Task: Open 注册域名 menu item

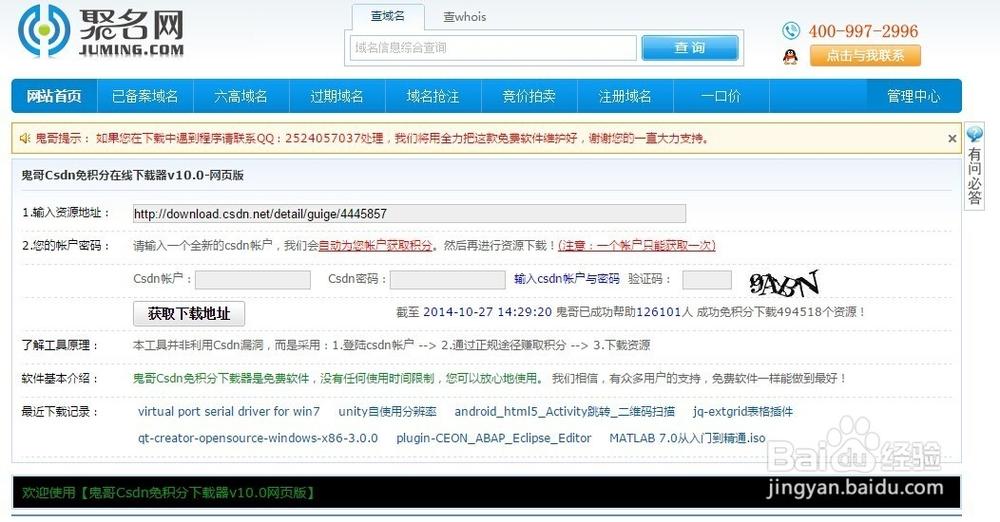Action: 625,96
